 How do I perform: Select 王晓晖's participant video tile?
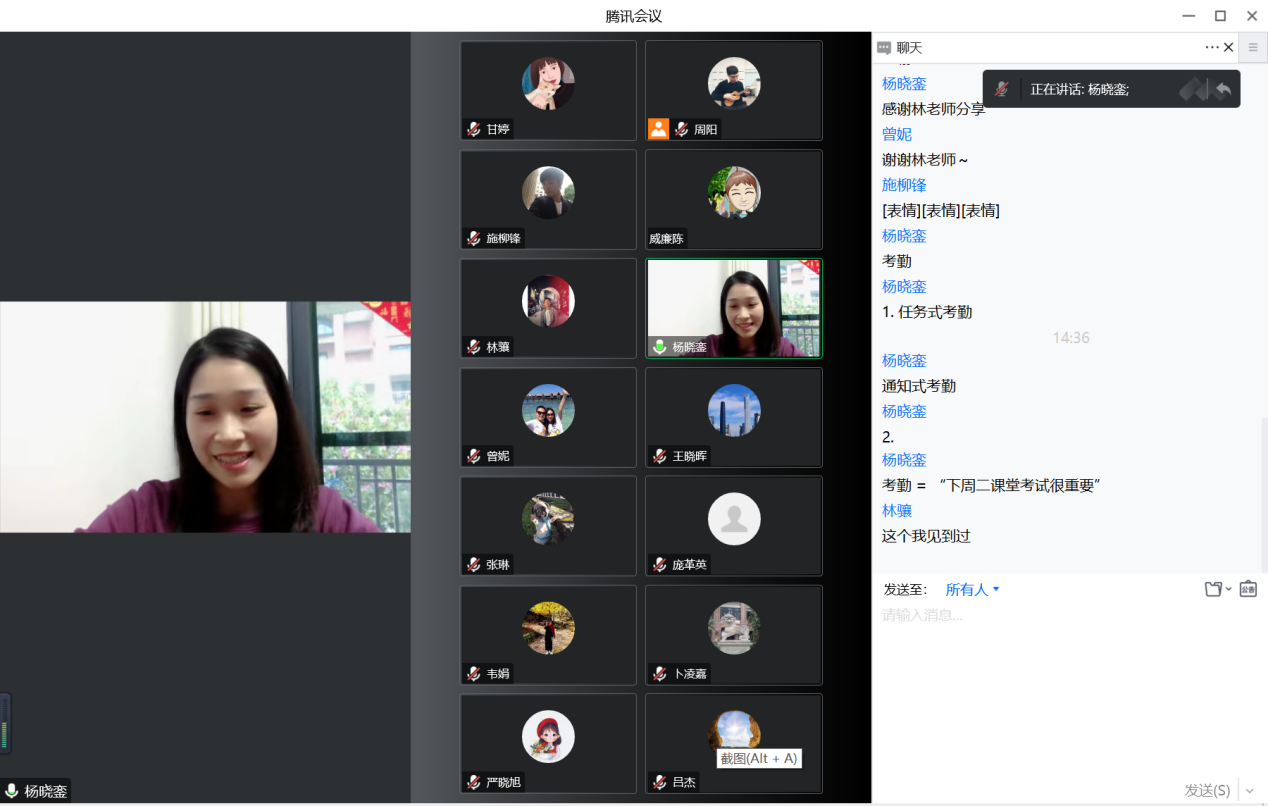coord(734,417)
